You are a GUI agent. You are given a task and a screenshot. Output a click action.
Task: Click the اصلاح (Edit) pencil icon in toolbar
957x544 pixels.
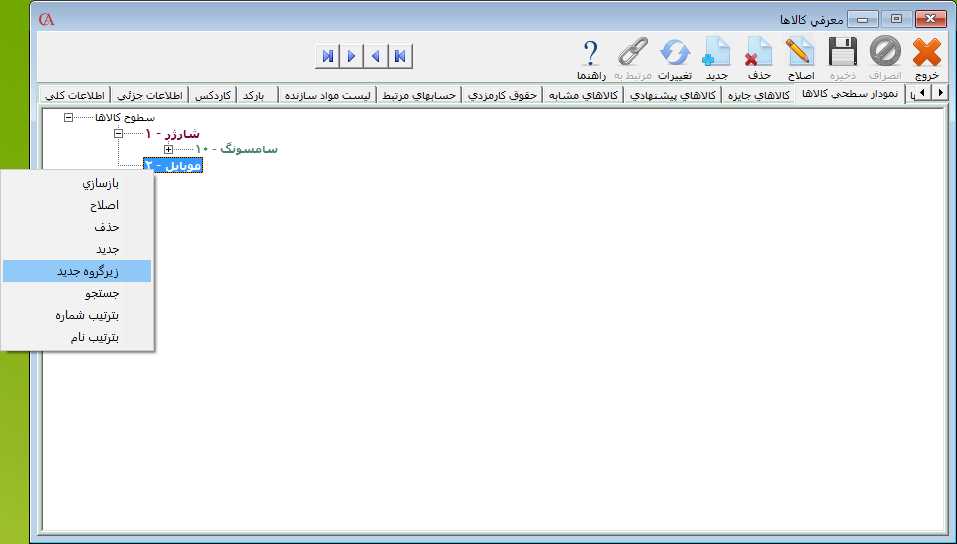pos(800,56)
